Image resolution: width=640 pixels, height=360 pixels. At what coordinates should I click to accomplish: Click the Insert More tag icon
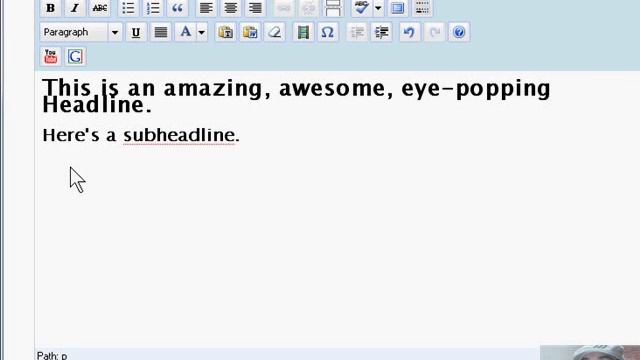pos(333,8)
